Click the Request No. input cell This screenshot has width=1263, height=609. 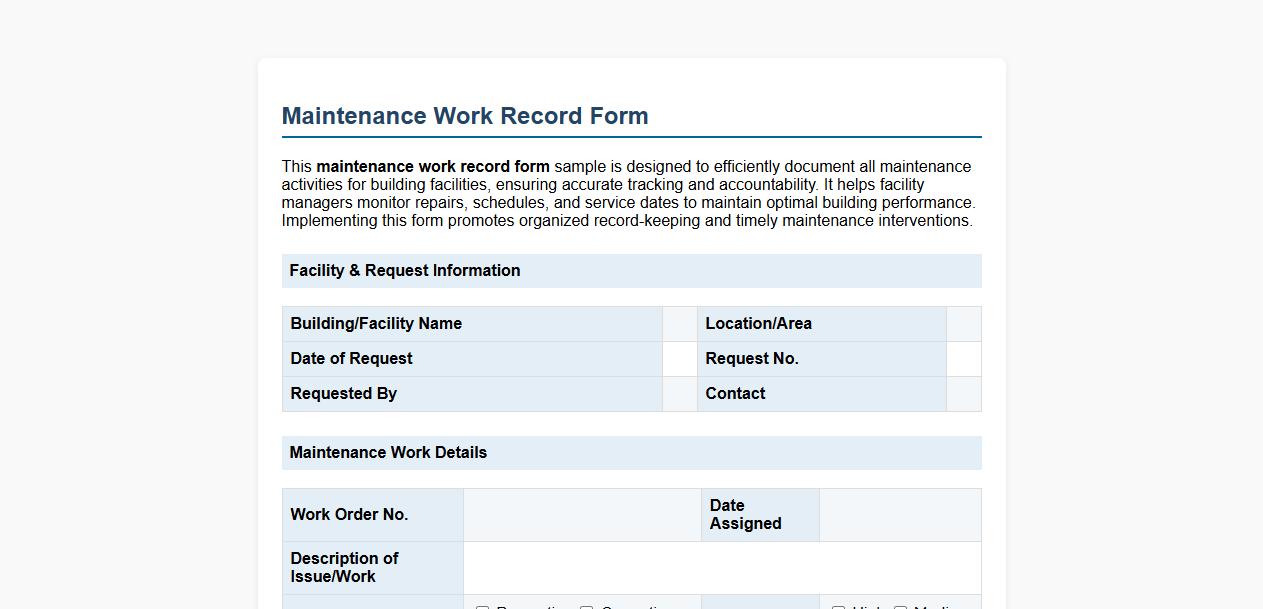pyautogui.click(x=962, y=358)
